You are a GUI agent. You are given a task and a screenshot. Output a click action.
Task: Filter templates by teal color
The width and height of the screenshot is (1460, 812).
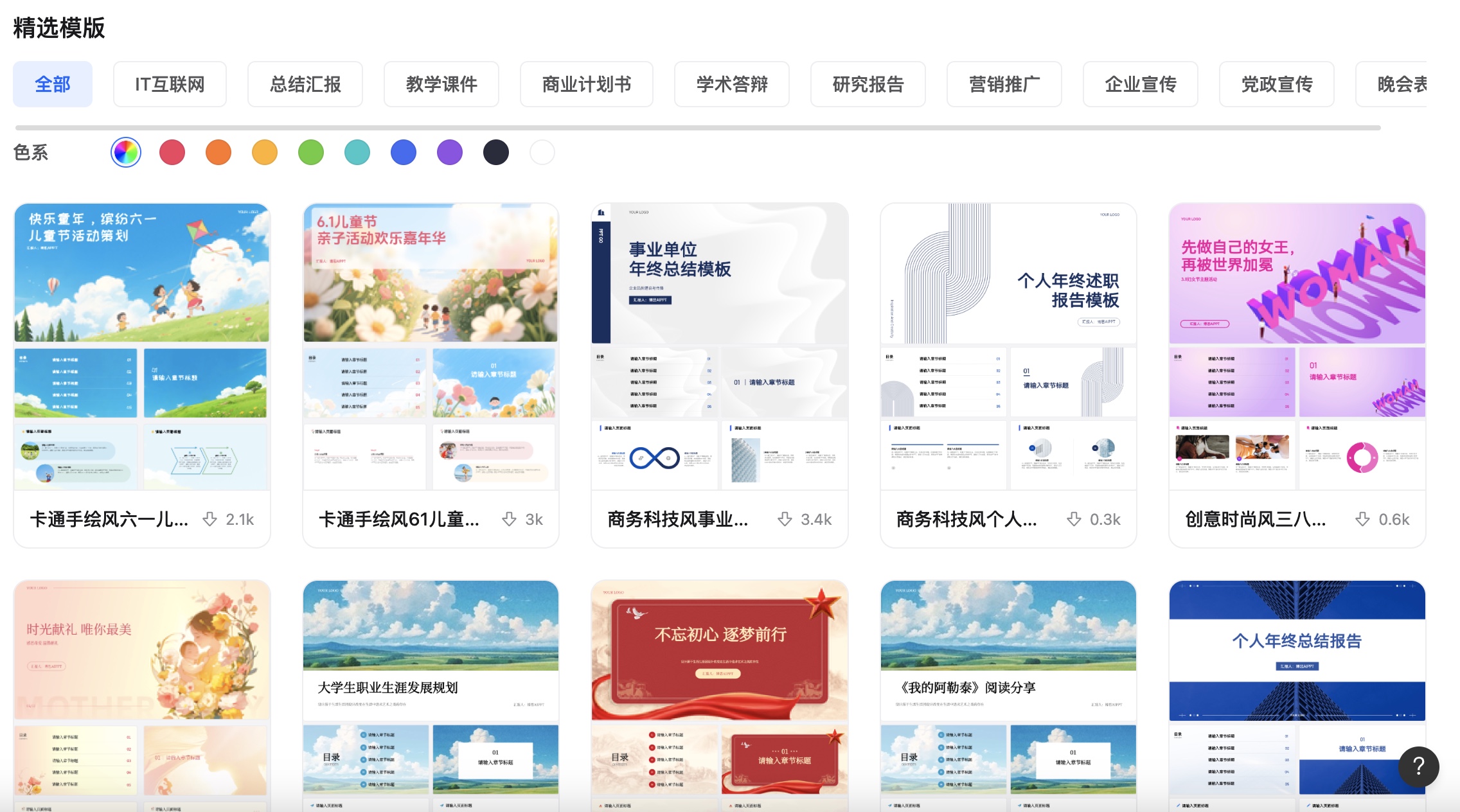pyautogui.click(x=357, y=152)
